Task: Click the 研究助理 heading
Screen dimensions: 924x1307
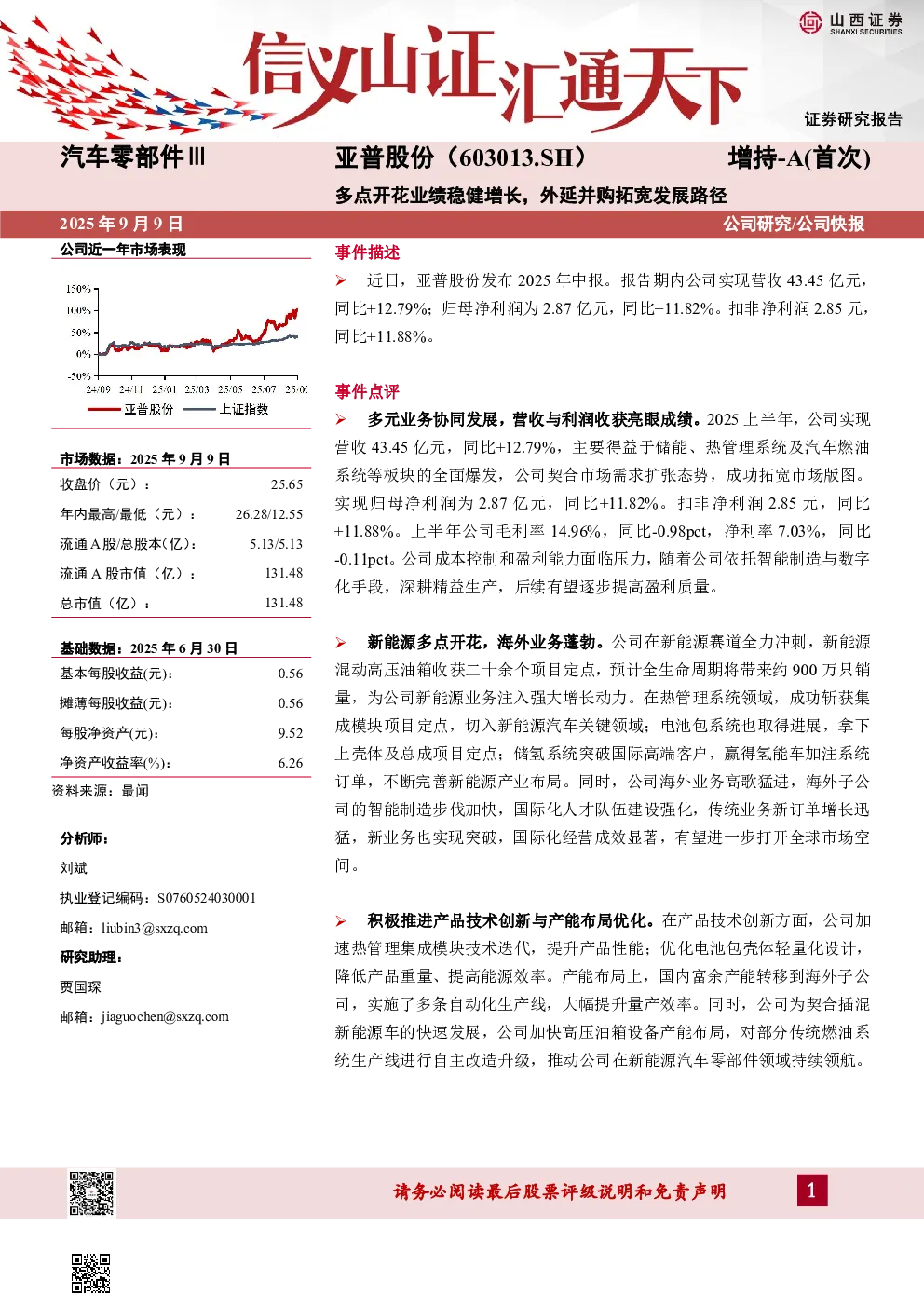Action: click(91, 958)
